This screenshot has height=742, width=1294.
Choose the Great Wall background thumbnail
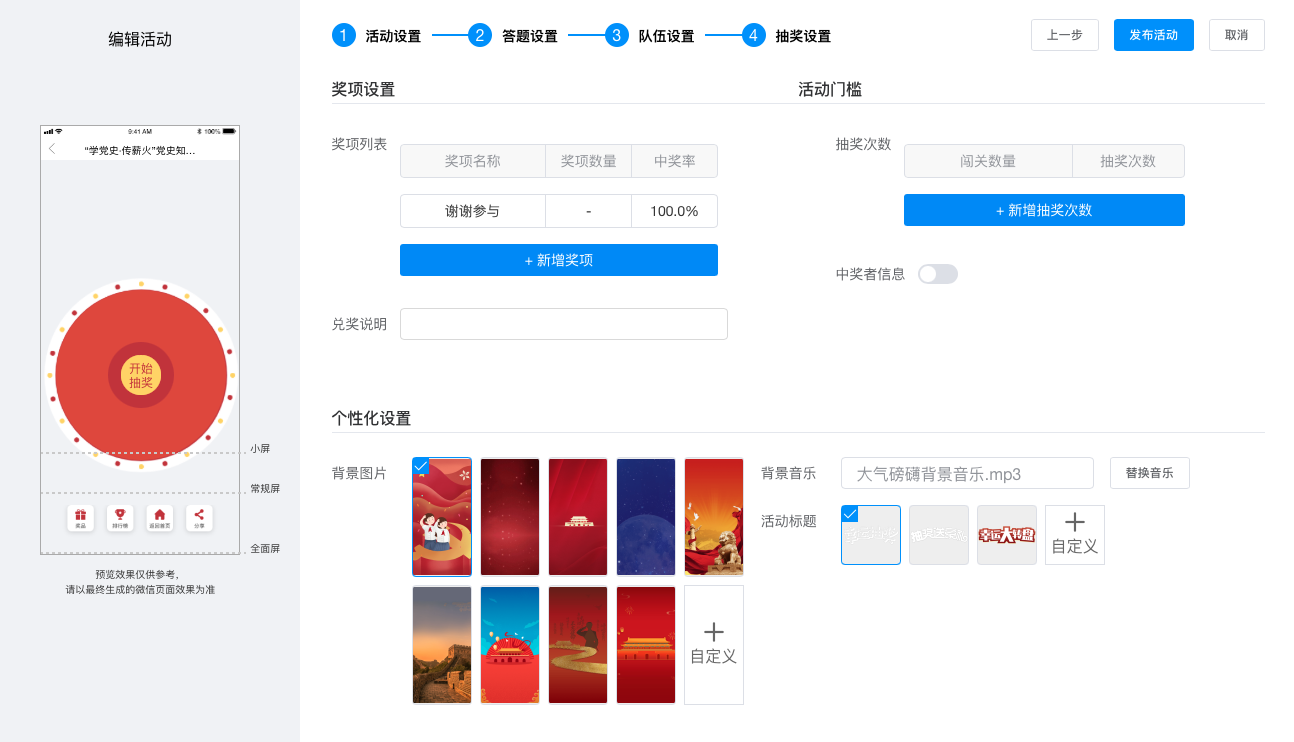coord(442,644)
